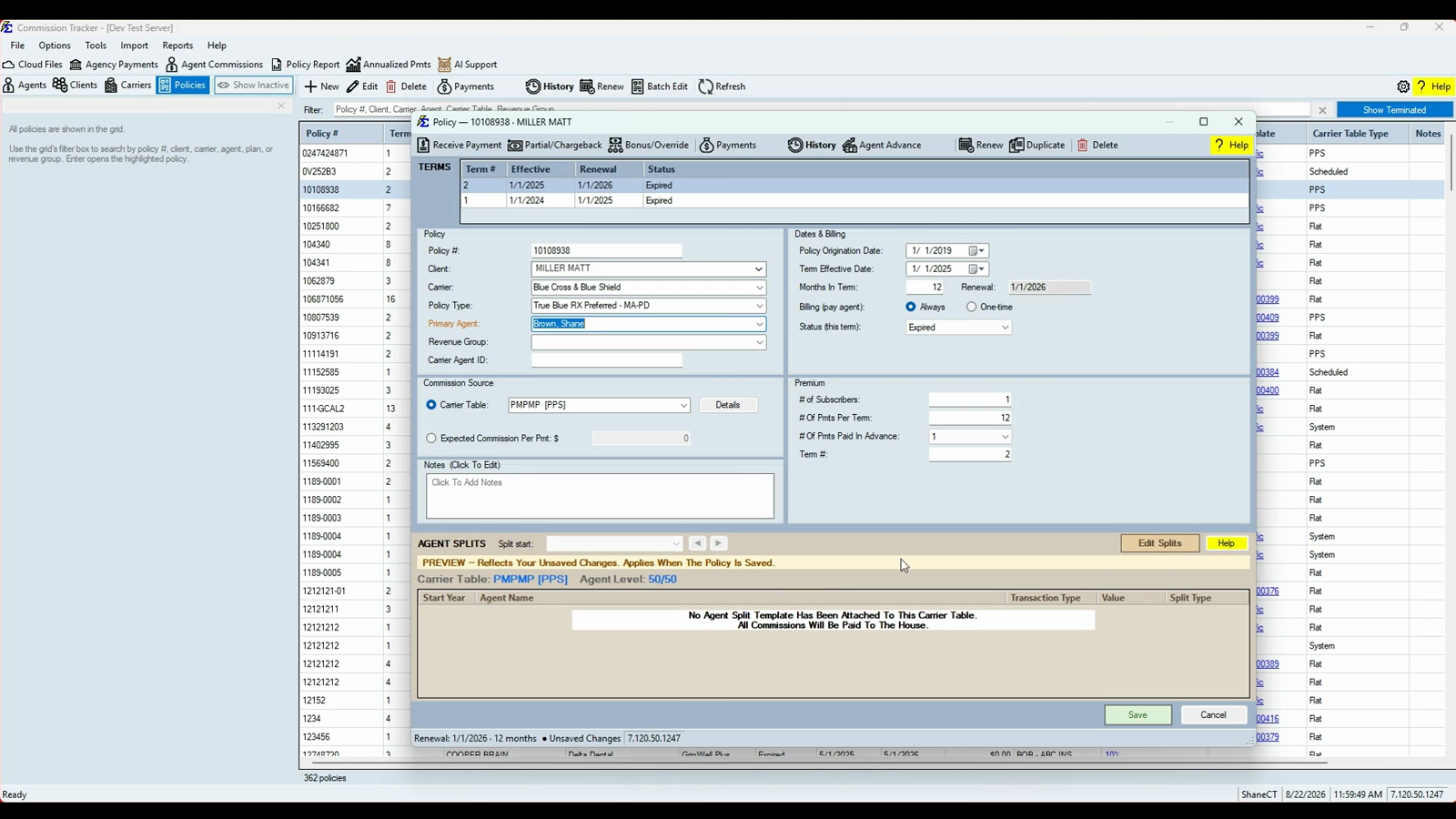This screenshot has width=1456, height=819.
Task: Open the Status (this term) dropdown
Action: (x=1005, y=328)
